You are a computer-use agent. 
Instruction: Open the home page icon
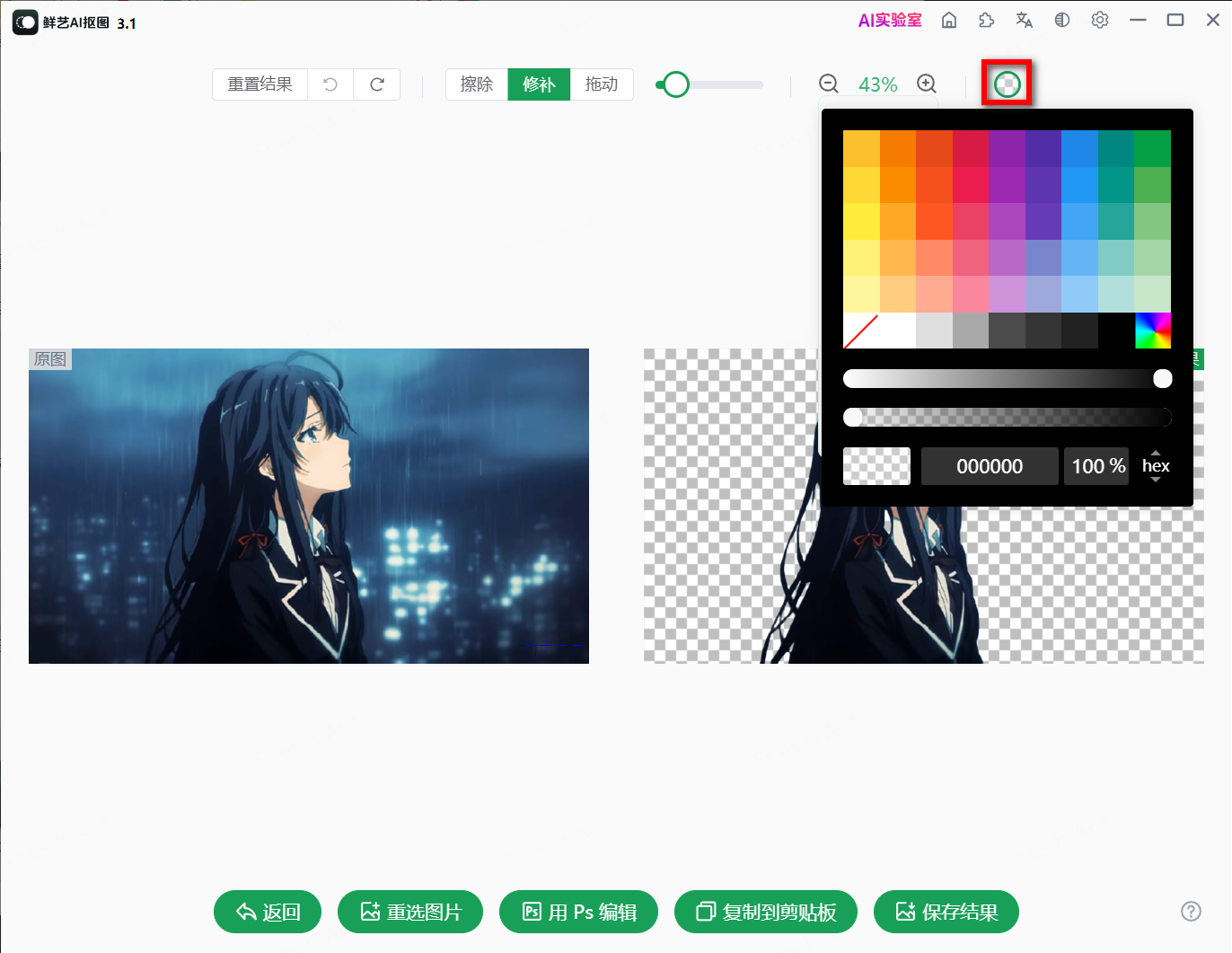coord(948,21)
